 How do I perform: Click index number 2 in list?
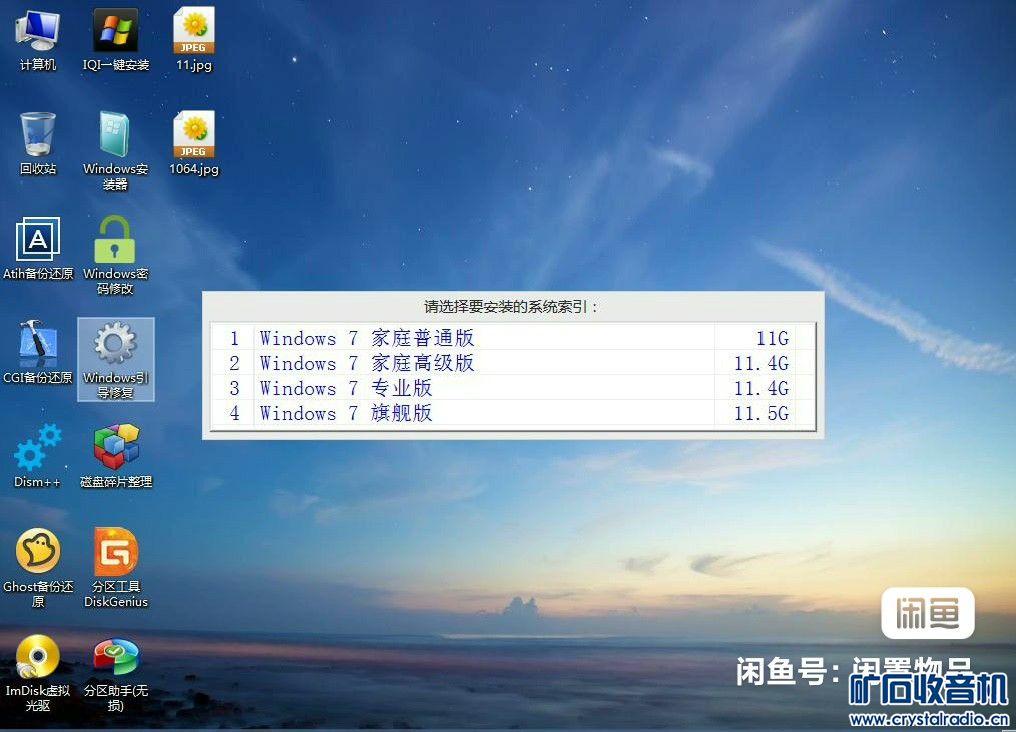pyautogui.click(x=234, y=363)
